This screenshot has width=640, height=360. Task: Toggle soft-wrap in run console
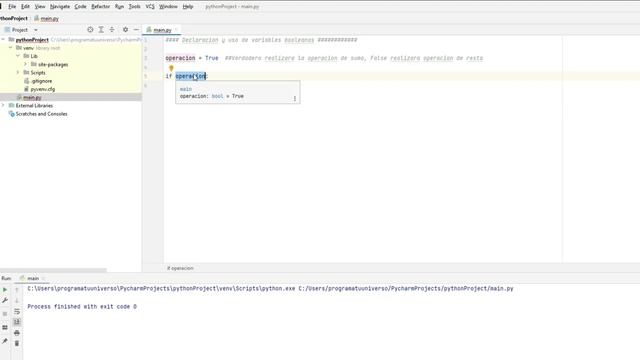tap(17, 311)
